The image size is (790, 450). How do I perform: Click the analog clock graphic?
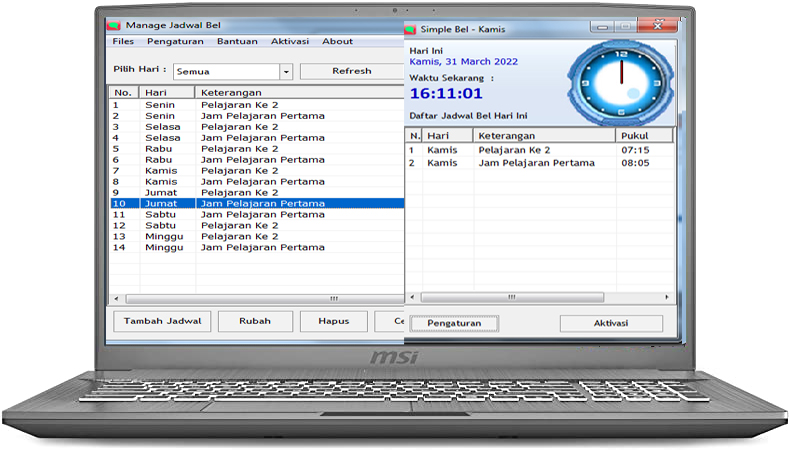(620, 80)
